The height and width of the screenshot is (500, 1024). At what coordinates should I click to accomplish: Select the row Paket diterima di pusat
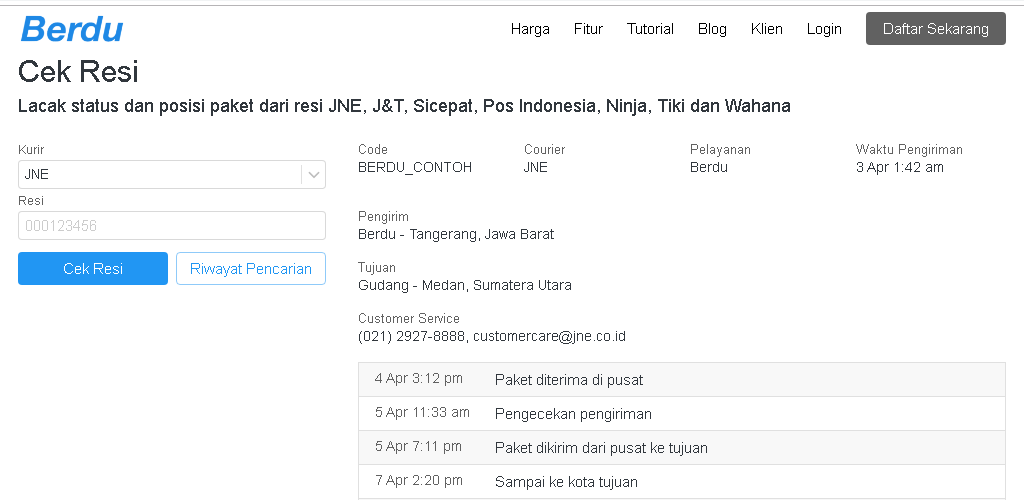point(682,380)
